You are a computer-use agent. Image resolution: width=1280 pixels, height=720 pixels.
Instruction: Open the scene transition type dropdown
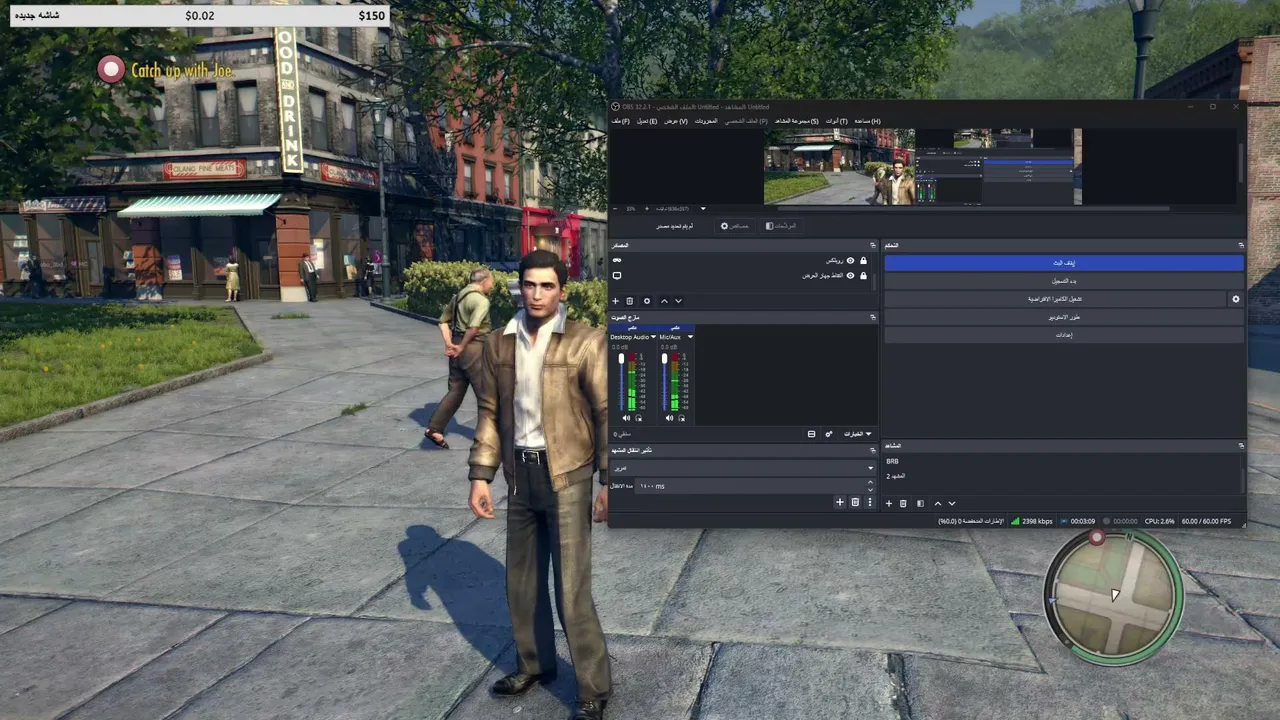[x=743, y=467]
